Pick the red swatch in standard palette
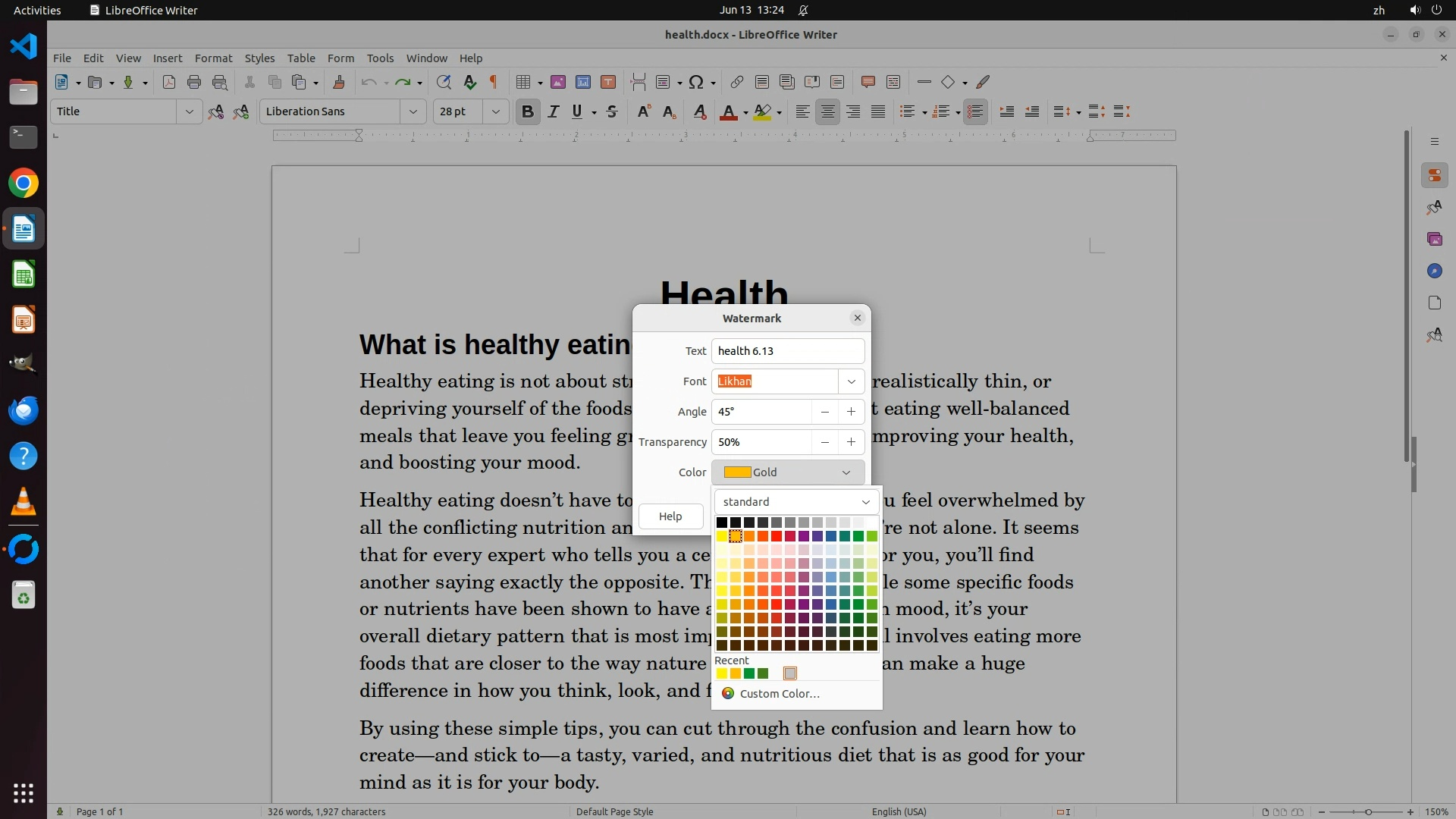 777,537
